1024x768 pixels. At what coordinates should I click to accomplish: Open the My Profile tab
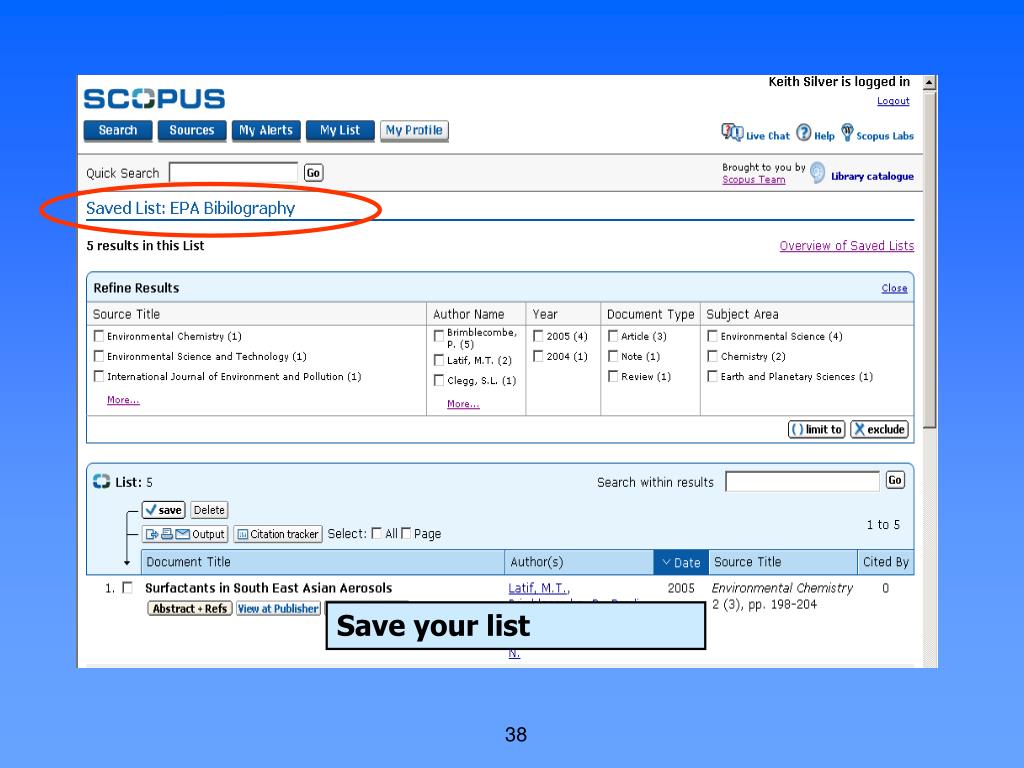click(414, 131)
